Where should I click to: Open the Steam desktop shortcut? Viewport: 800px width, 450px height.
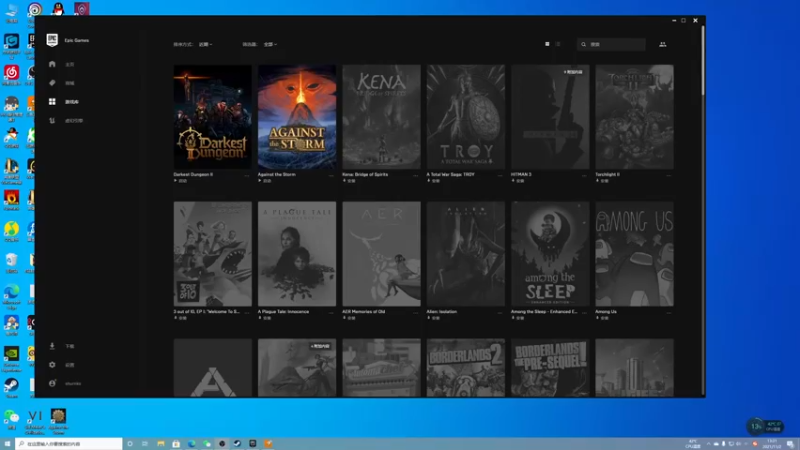(x=11, y=387)
